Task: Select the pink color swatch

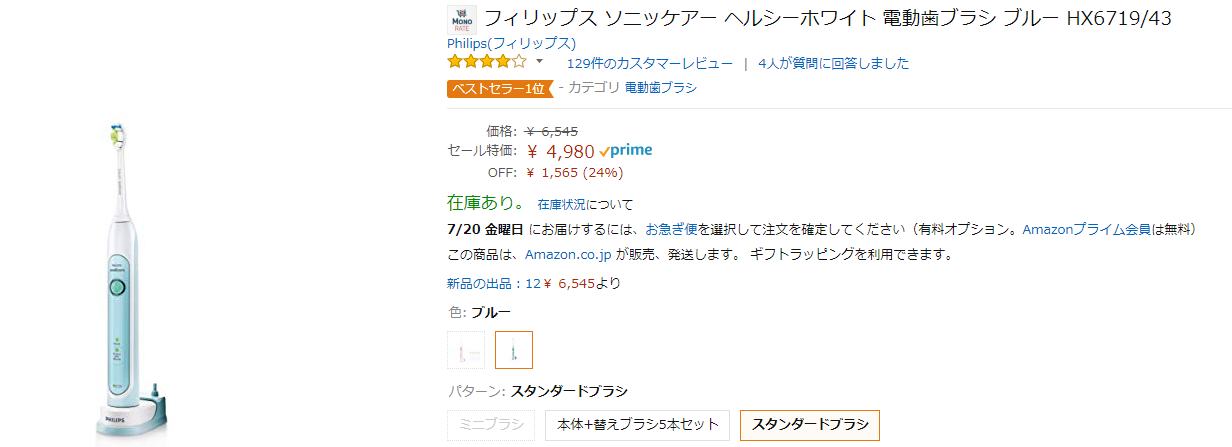Action: [x=465, y=350]
